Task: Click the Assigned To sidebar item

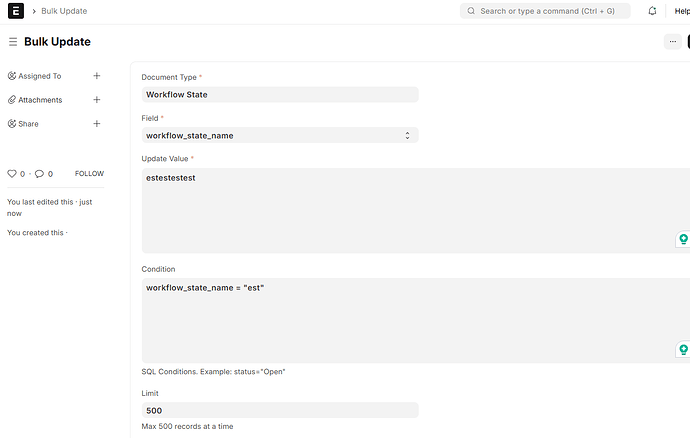Action: pyautogui.click(x=38, y=76)
